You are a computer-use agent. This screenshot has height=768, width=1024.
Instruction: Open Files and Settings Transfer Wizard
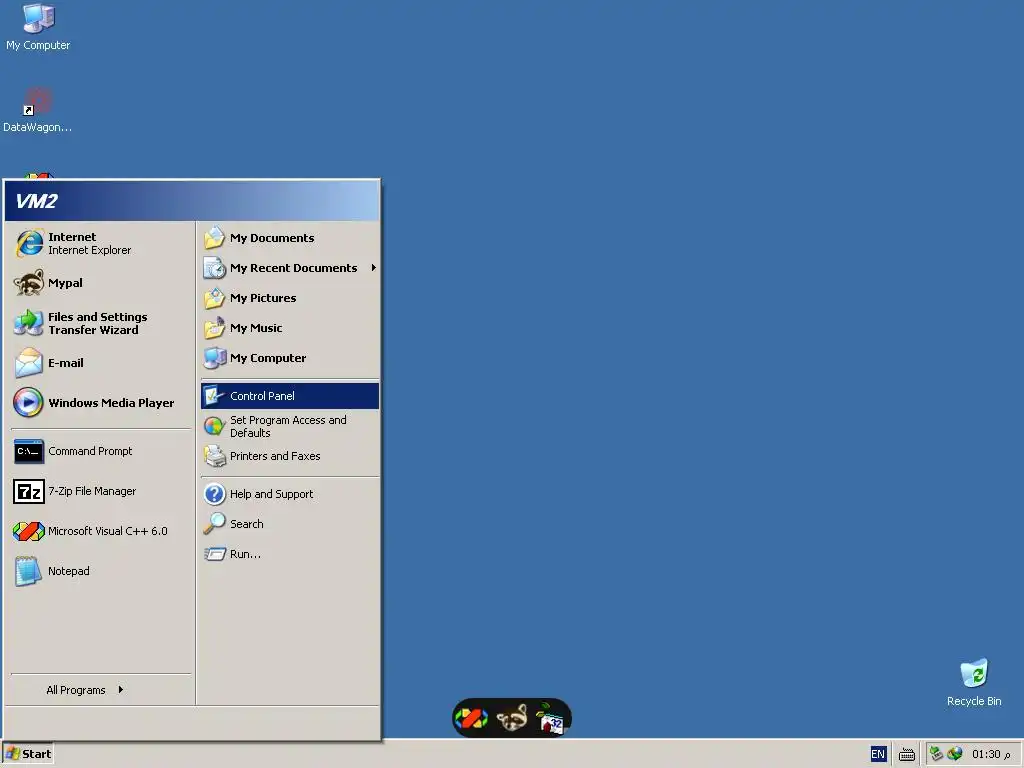101,323
